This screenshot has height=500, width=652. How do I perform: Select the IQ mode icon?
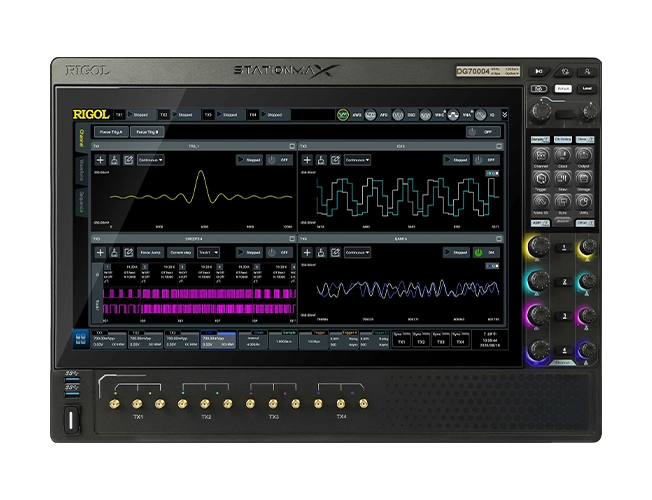[x=480, y=115]
